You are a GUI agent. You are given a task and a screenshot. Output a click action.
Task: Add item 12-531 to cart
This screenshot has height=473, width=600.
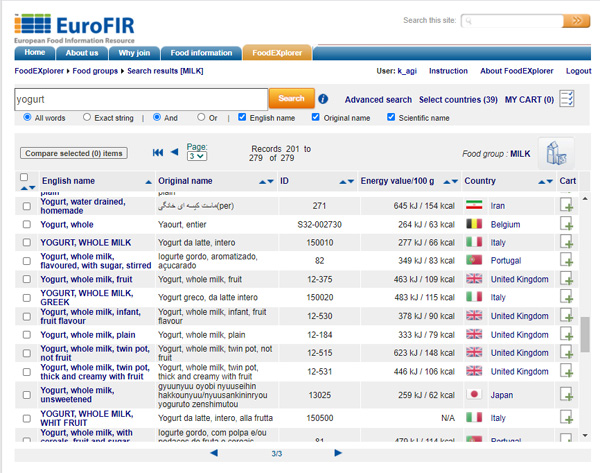[x=566, y=371]
